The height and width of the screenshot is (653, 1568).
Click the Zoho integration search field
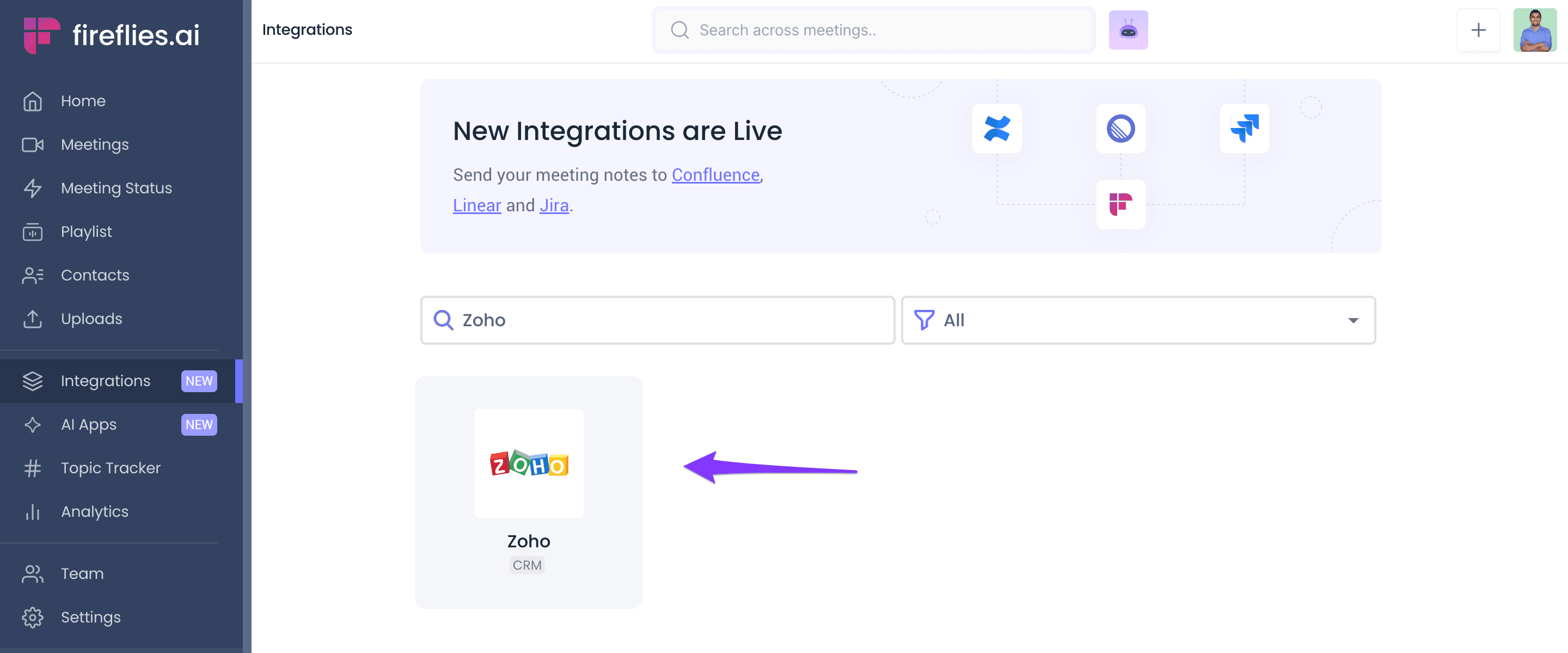[657, 320]
